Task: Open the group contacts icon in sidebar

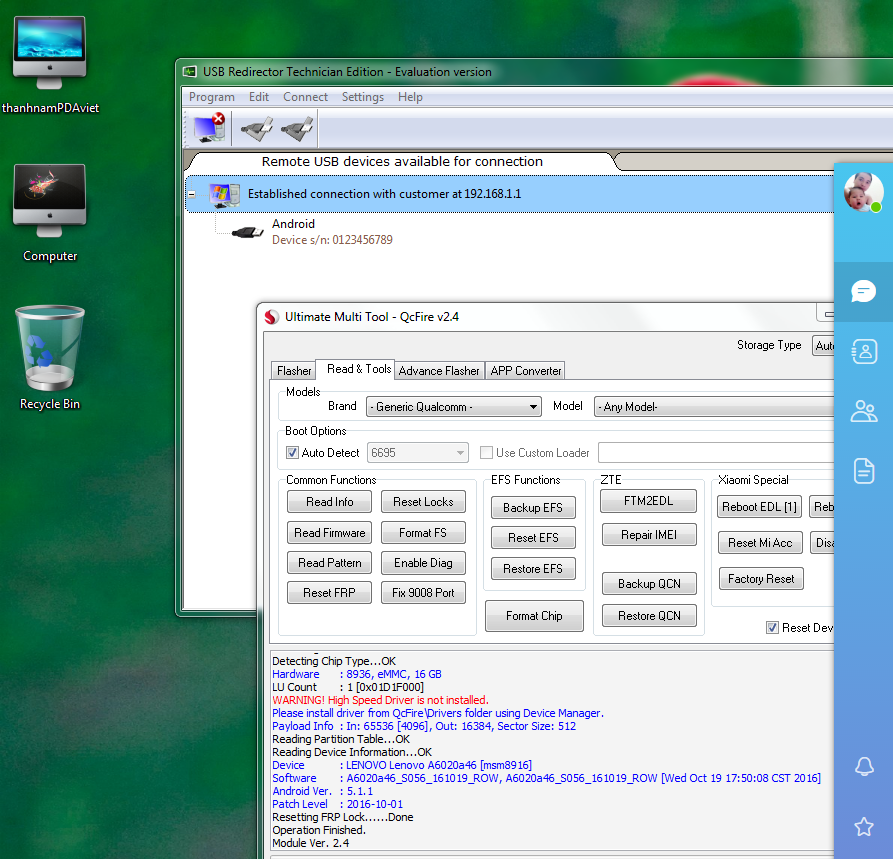Action: pyautogui.click(x=863, y=411)
